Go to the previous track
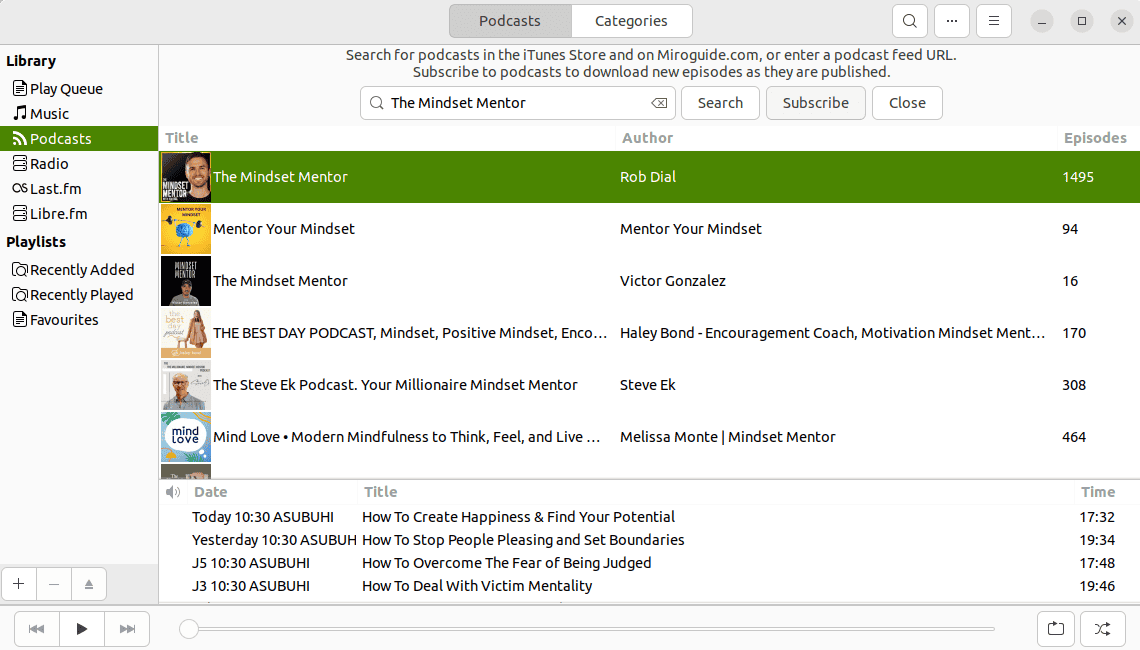This screenshot has width=1140, height=650. [36, 629]
